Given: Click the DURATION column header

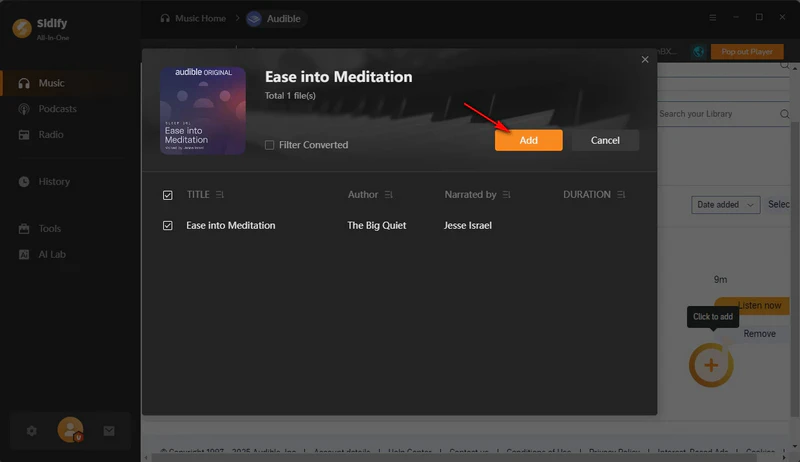Looking at the screenshot, I should tap(587, 195).
